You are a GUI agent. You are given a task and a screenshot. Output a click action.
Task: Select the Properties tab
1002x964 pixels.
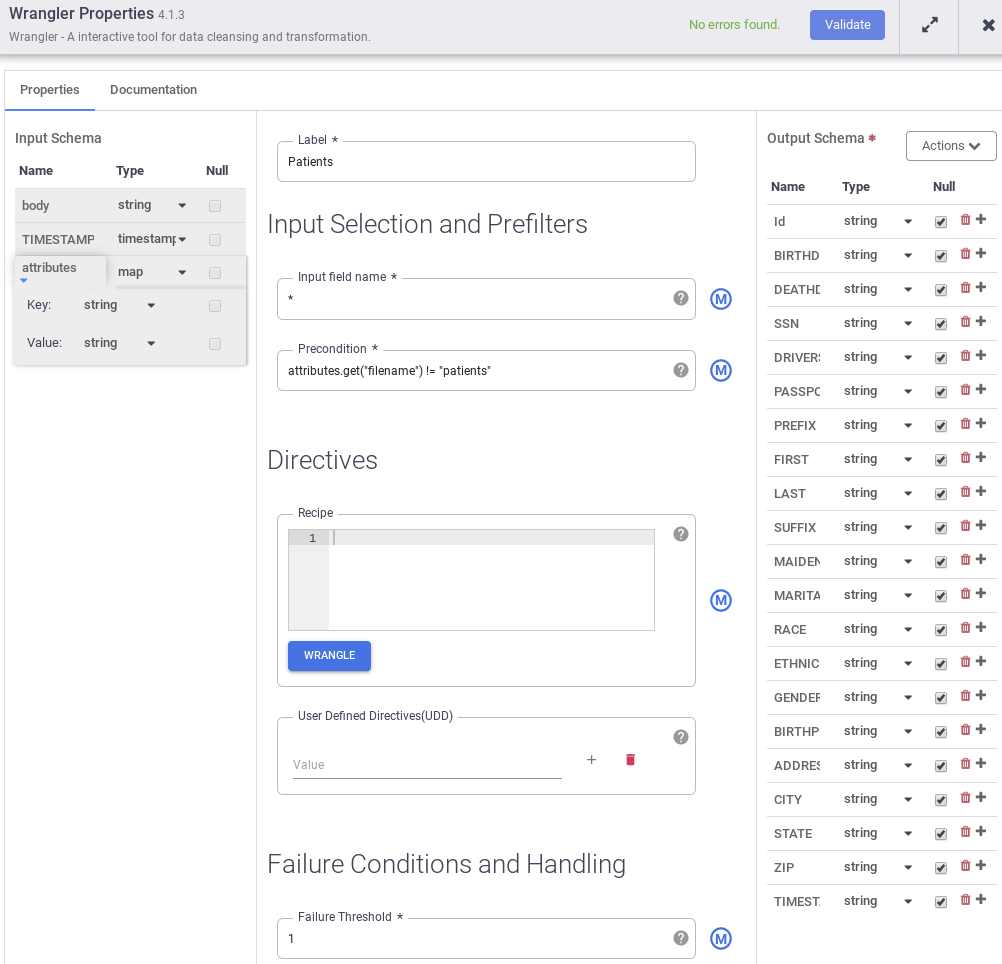pyautogui.click(x=50, y=90)
